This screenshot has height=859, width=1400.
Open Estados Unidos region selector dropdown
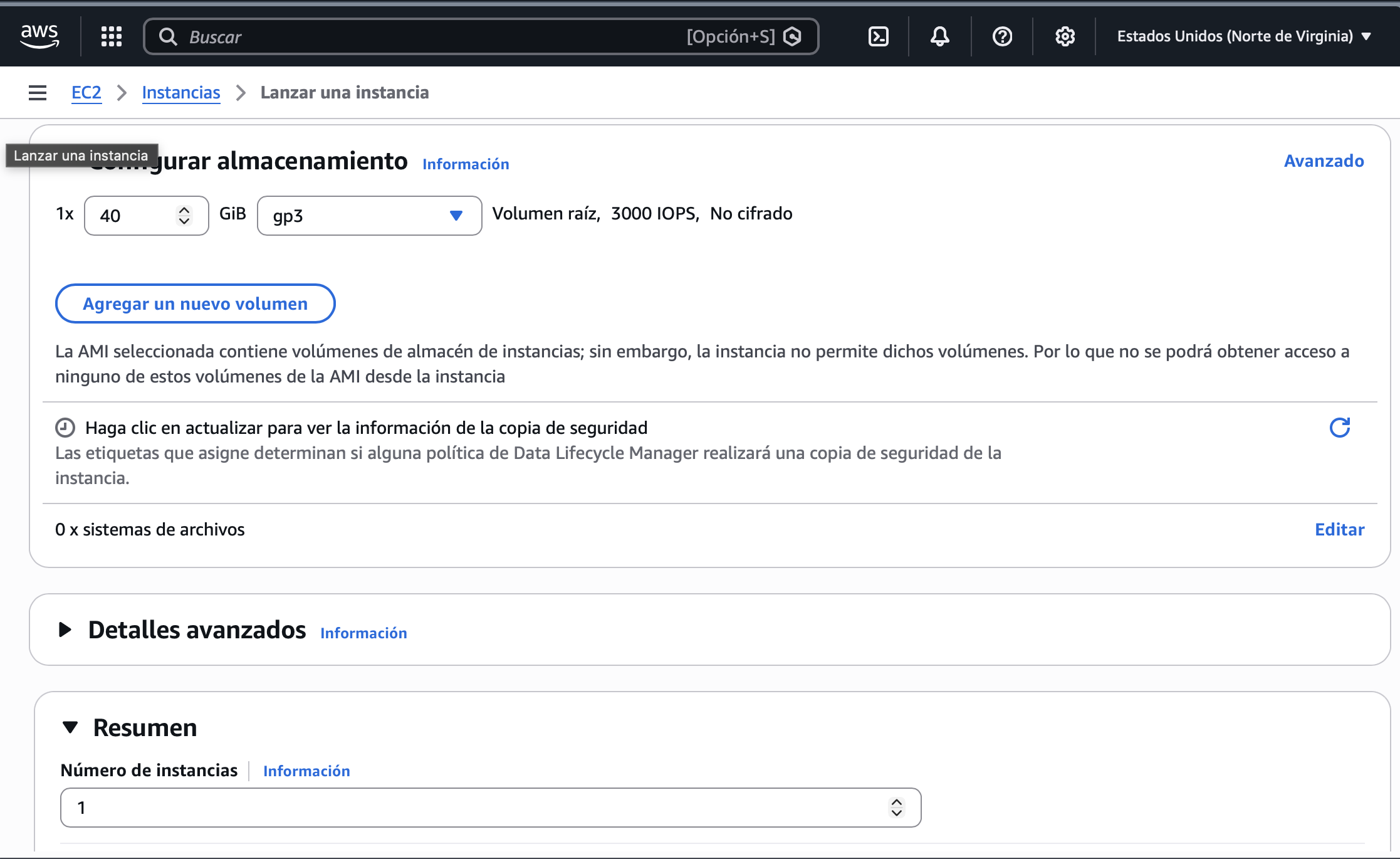(x=1244, y=36)
